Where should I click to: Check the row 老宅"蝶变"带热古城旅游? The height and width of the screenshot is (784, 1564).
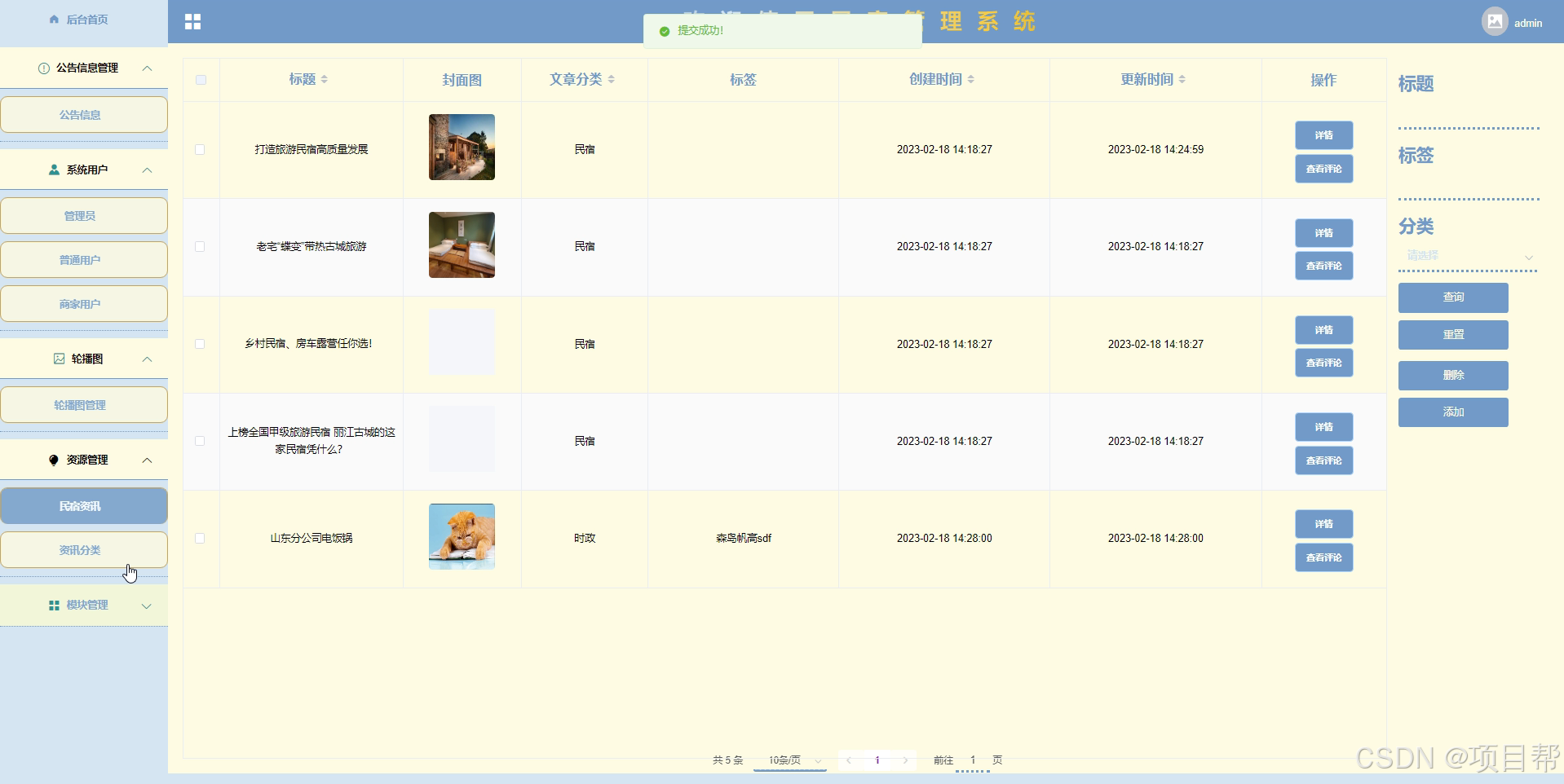point(200,246)
